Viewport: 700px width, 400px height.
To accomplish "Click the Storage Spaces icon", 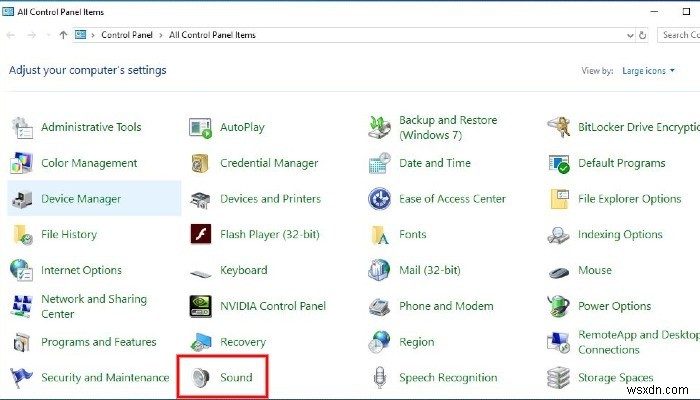I will (x=558, y=378).
